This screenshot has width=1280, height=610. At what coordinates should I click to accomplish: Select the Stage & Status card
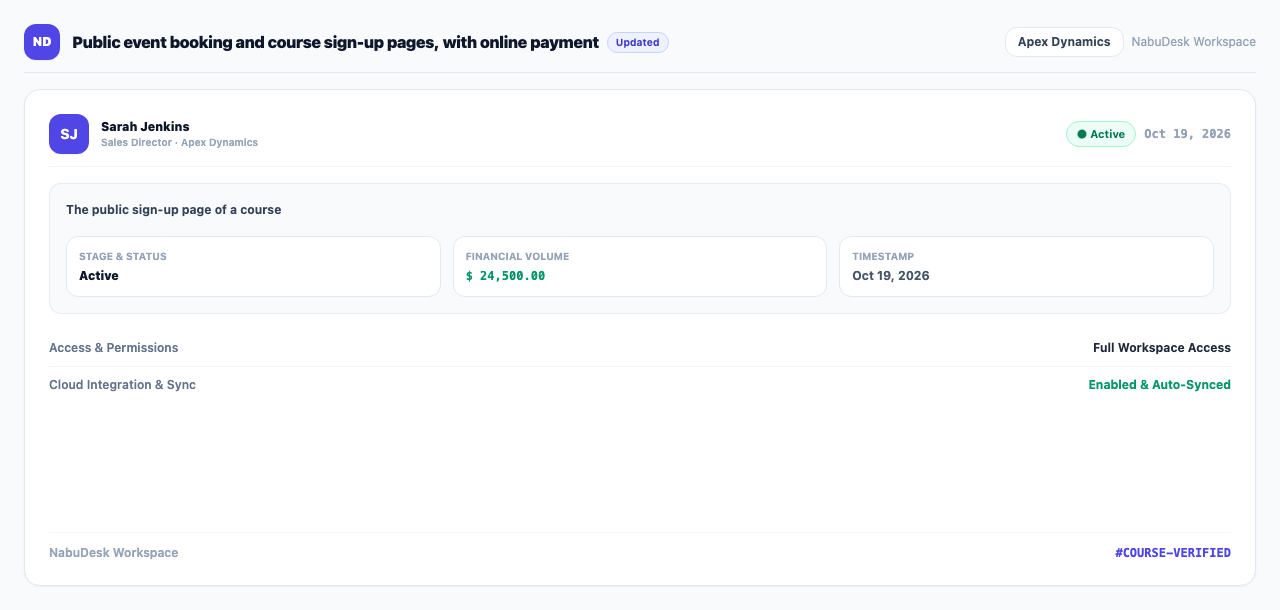coord(253,266)
